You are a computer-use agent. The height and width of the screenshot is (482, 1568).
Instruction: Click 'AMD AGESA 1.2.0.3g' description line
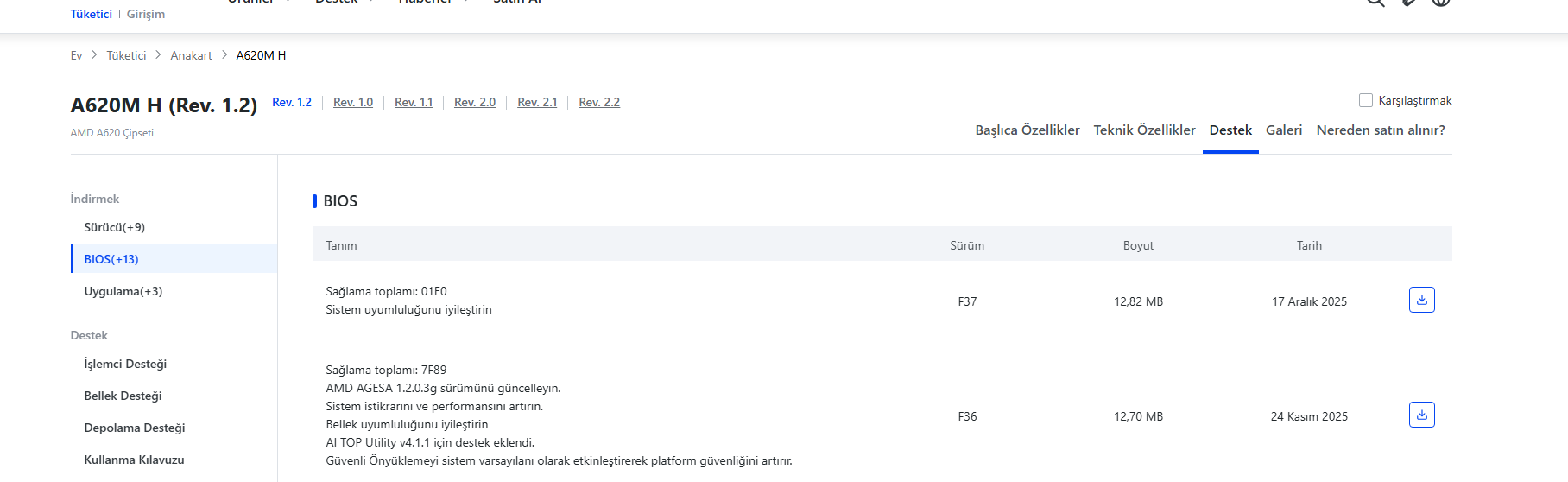[443, 388]
